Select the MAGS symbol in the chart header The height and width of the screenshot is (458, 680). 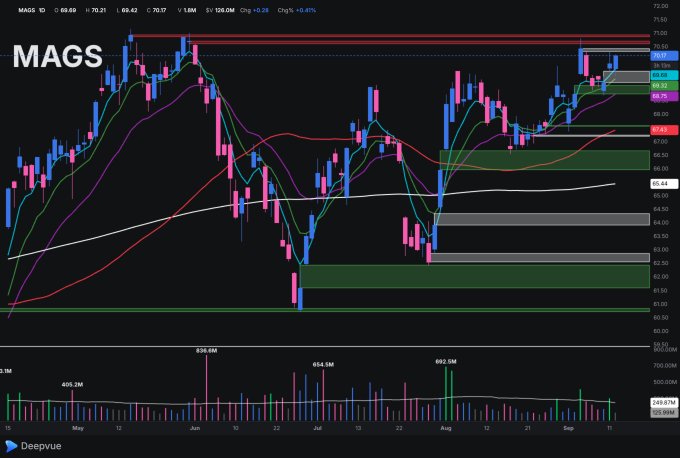tap(26, 10)
